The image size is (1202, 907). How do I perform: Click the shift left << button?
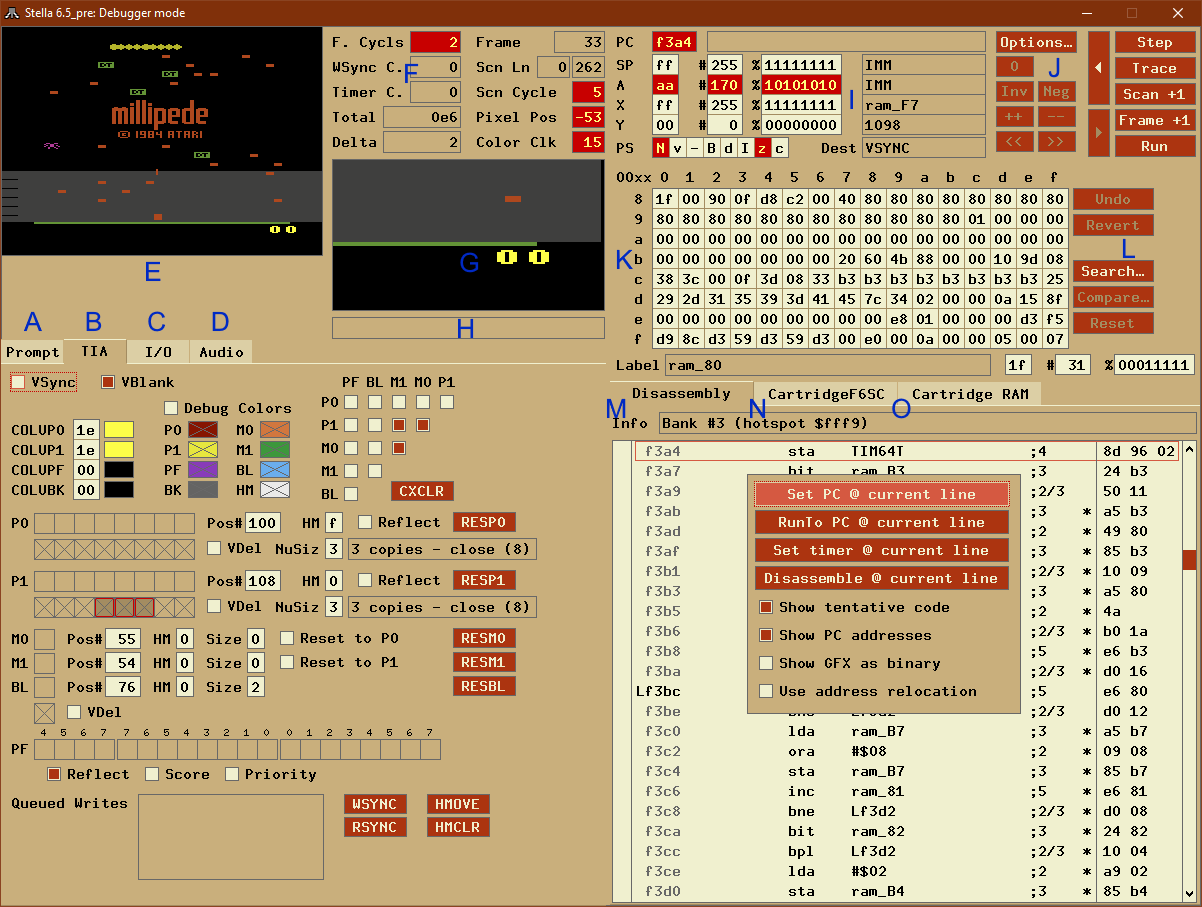click(1014, 141)
